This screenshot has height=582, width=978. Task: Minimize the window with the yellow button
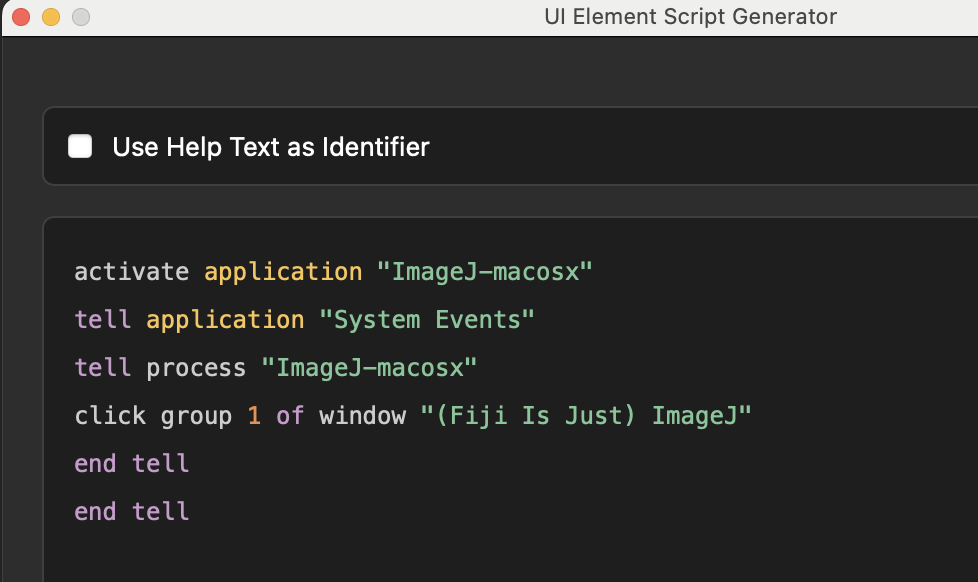click(x=51, y=17)
